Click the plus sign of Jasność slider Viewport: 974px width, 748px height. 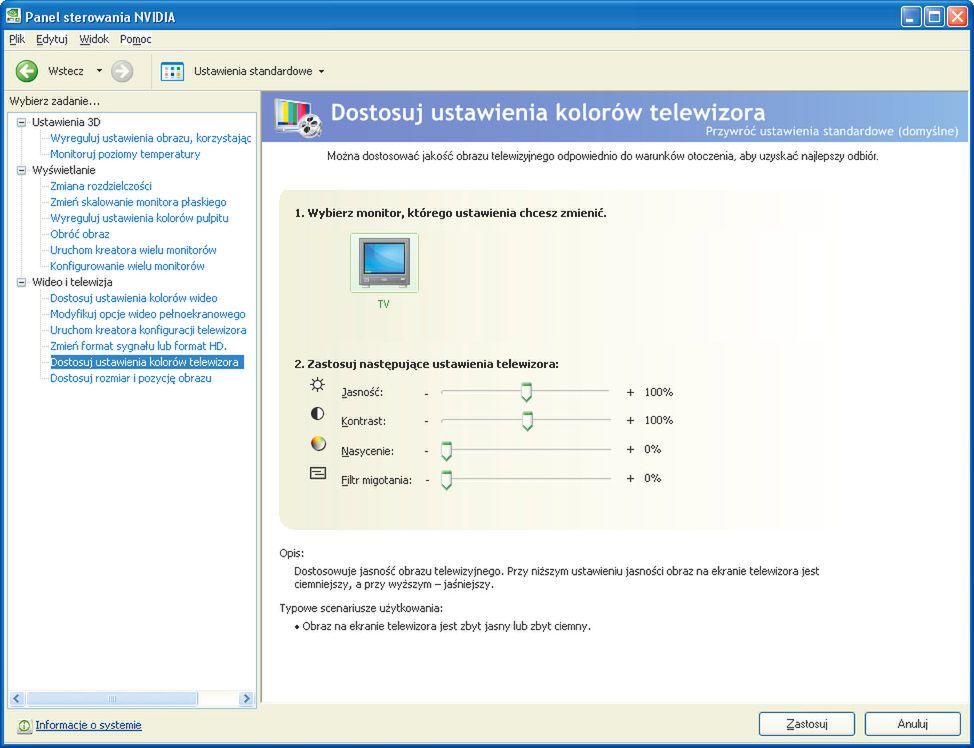click(x=630, y=392)
